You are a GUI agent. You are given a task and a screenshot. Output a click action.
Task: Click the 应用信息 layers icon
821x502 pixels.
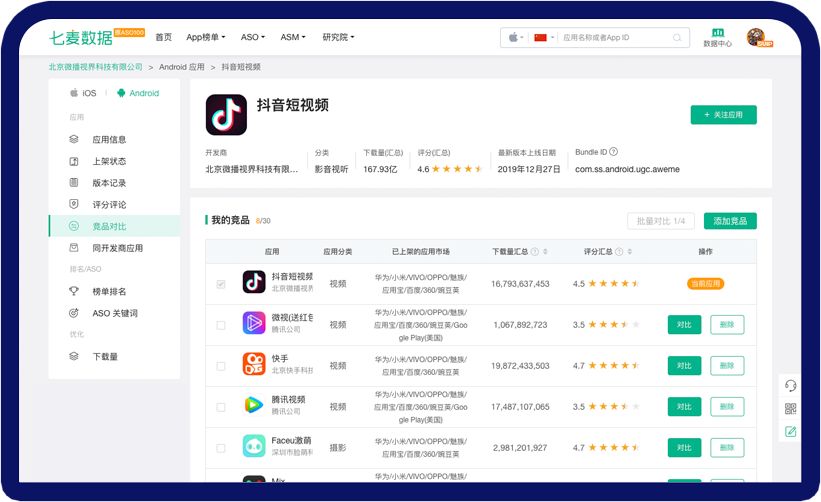[x=74, y=139]
